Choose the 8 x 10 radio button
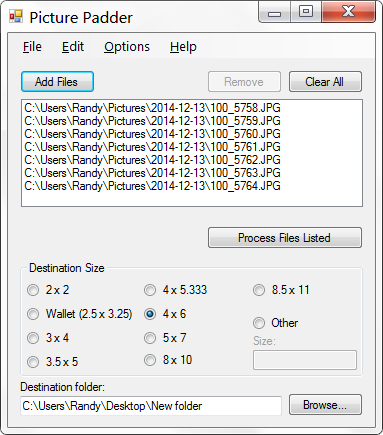 click(x=150, y=360)
